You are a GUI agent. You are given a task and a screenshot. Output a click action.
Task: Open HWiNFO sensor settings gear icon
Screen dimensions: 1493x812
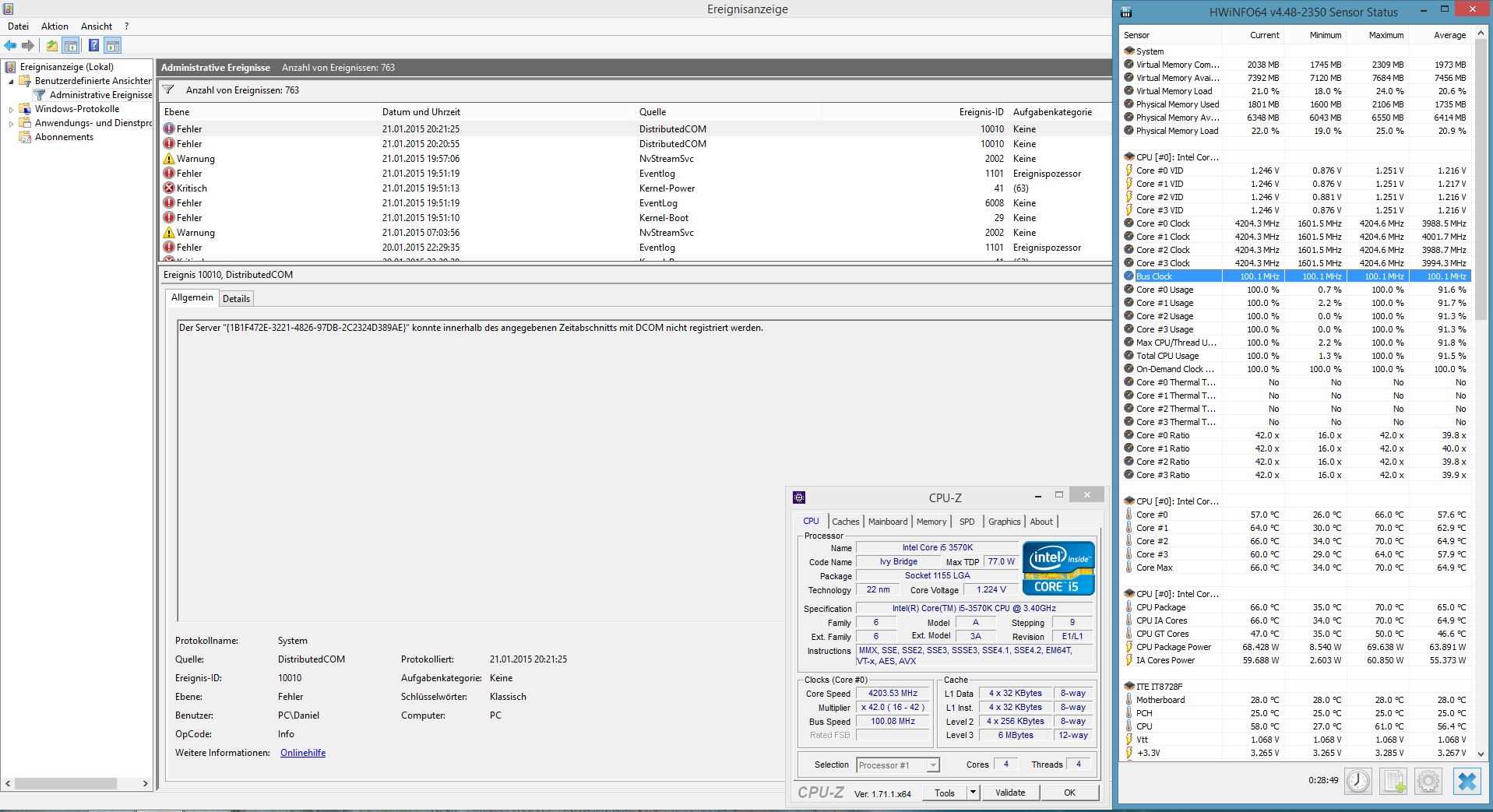[x=1428, y=781]
